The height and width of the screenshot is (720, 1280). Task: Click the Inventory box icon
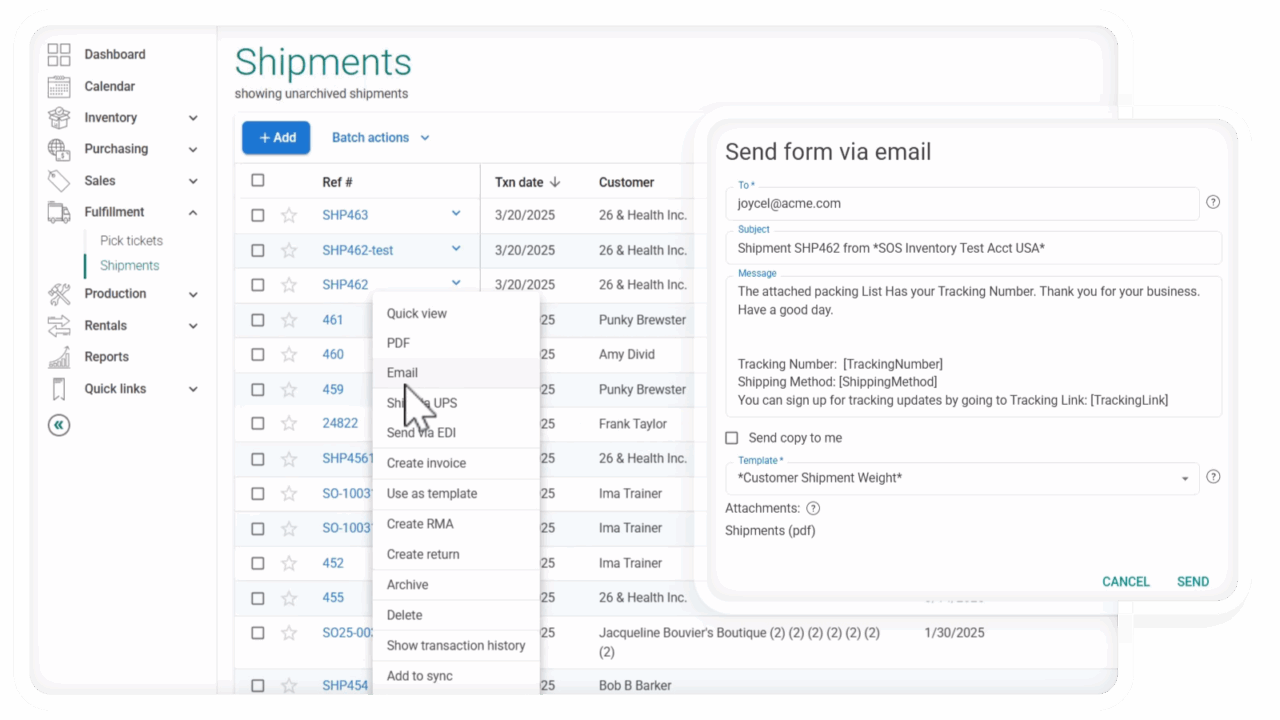click(59, 118)
